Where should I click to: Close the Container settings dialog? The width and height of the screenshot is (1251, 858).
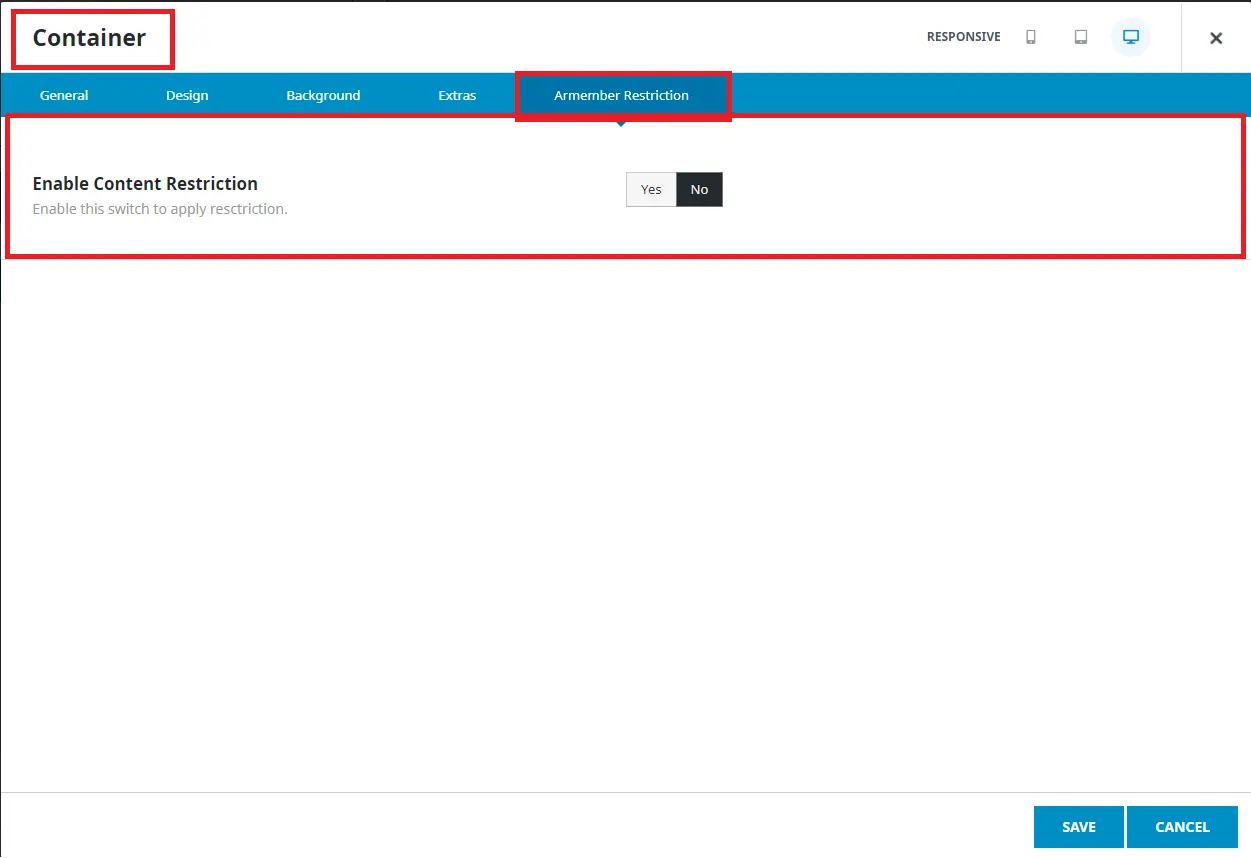pyautogui.click(x=1216, y=38)
